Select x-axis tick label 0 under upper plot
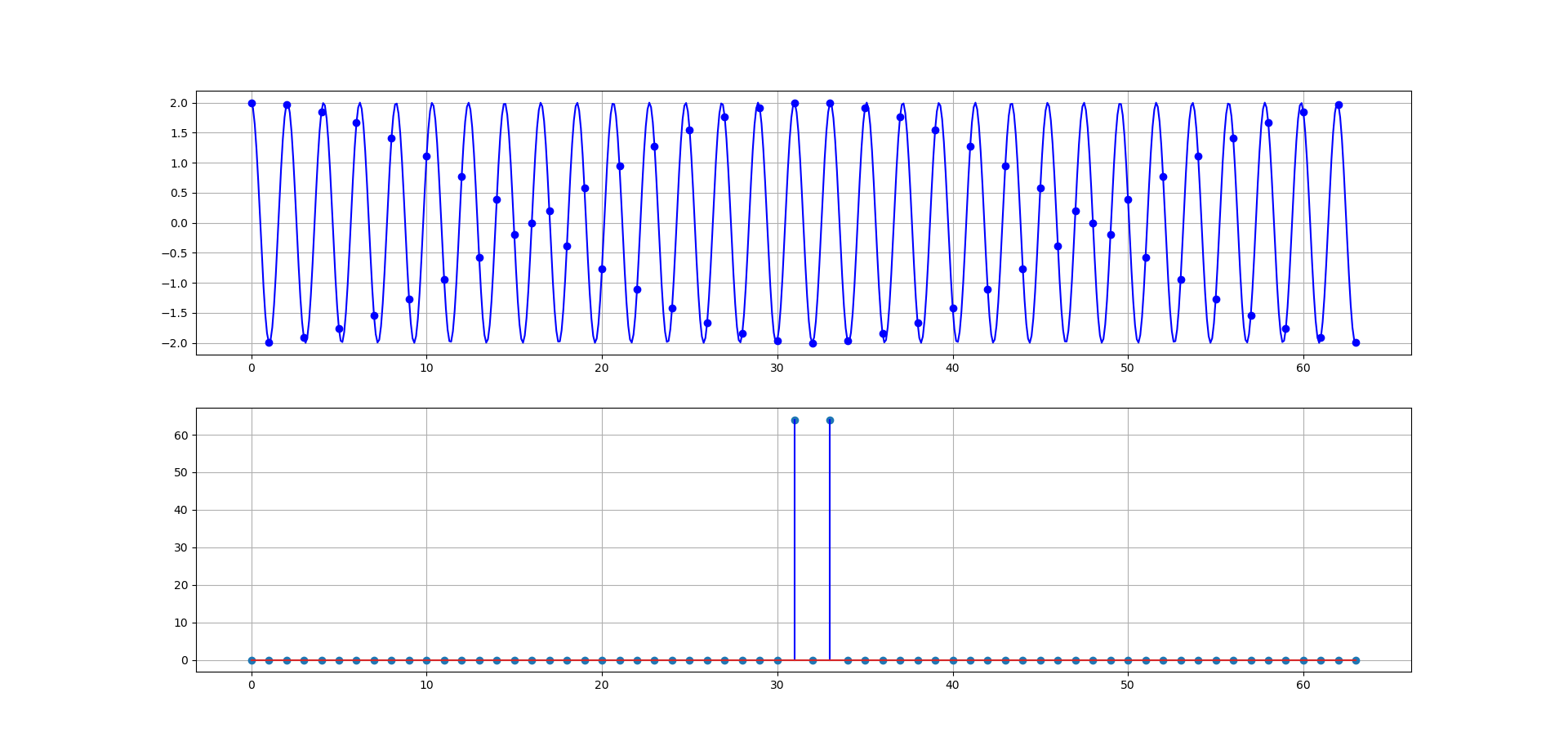The image size is (1568, 755). point(252,368)
